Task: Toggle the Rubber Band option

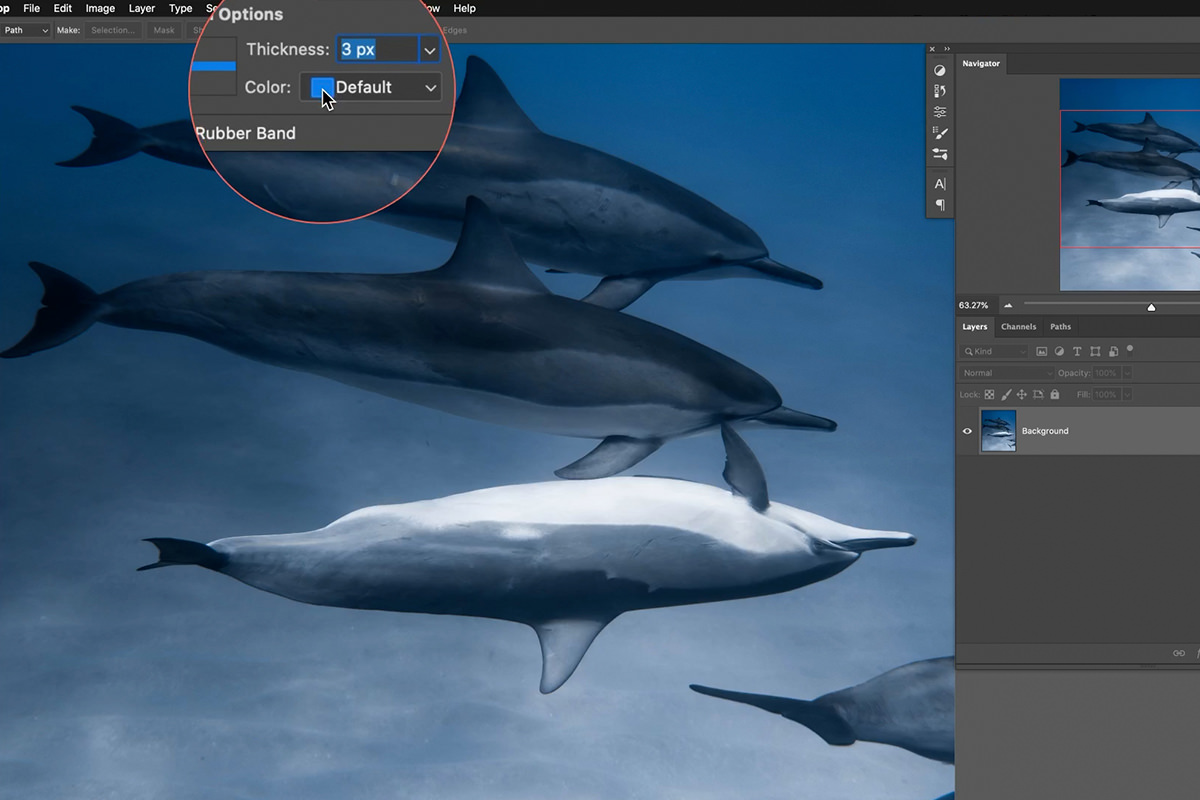Action: (245, 133)
